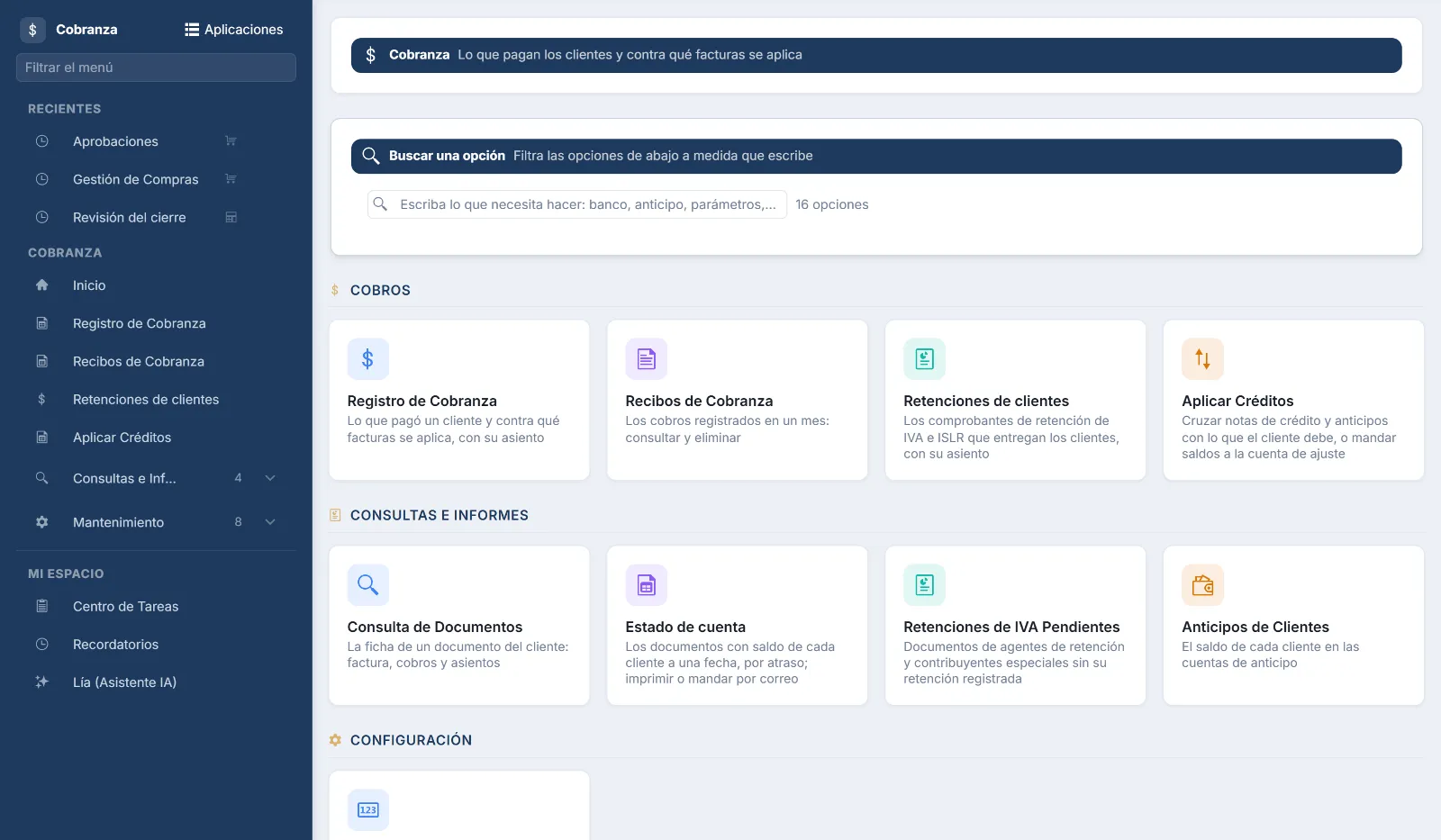Open the Anticipos de Clientes wallet card icon

(x=1202, y=585)
